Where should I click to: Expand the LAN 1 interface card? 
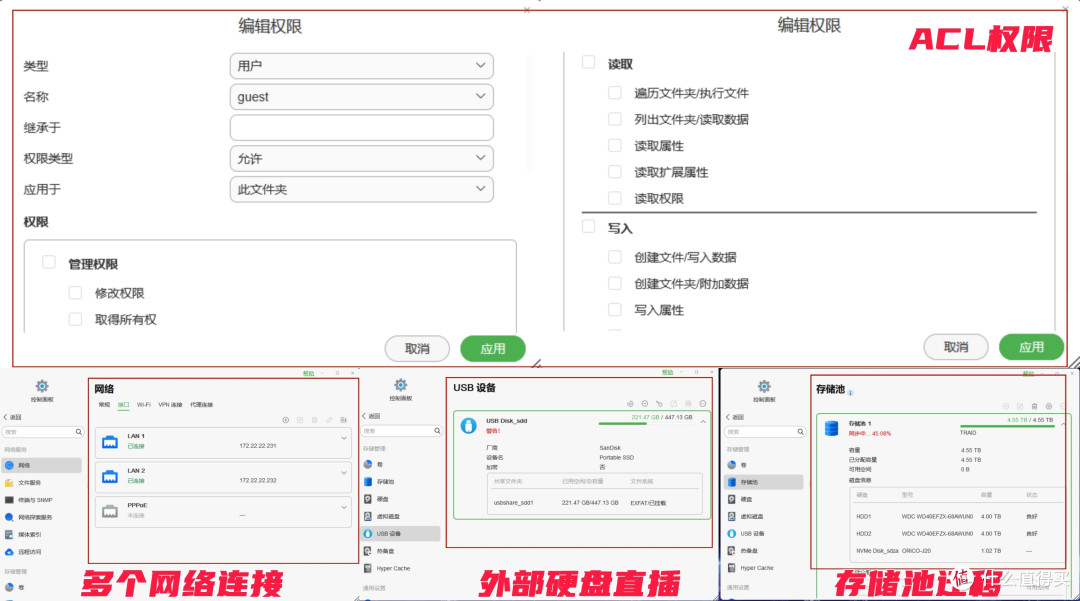pos(344,438)
